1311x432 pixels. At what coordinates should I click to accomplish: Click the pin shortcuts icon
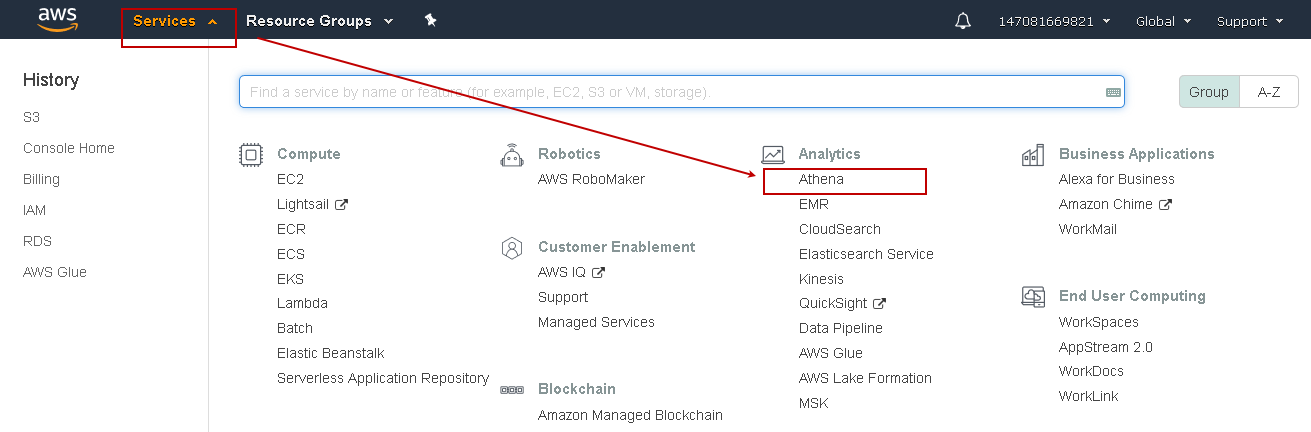431,20
